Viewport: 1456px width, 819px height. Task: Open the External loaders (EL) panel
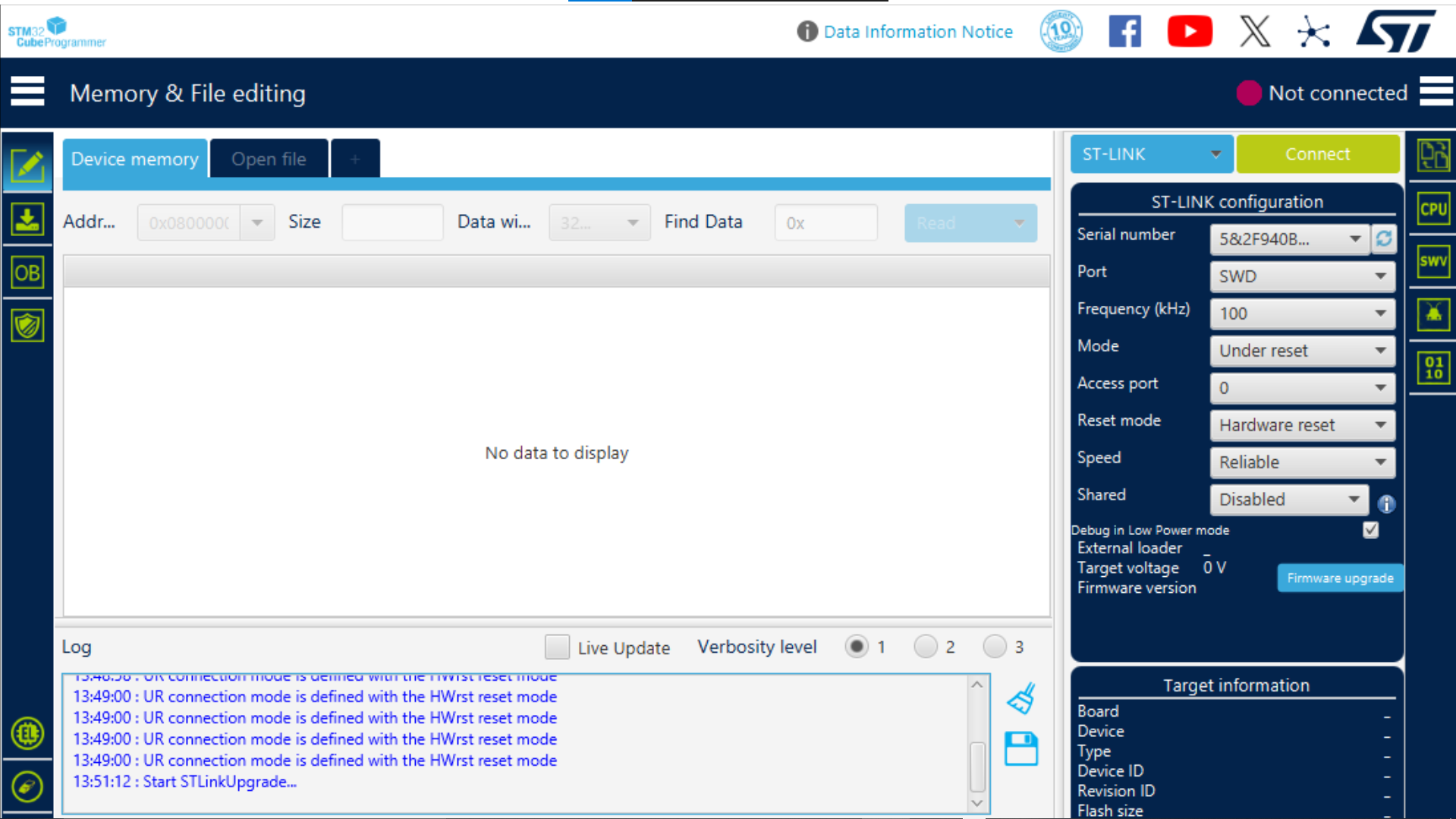[28, 733]
